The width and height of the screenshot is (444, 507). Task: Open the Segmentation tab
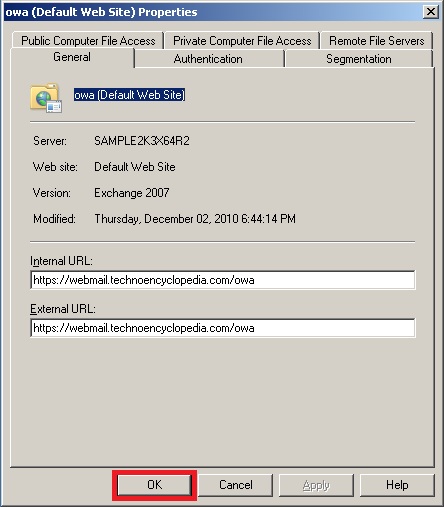click(x=359, y=59)
